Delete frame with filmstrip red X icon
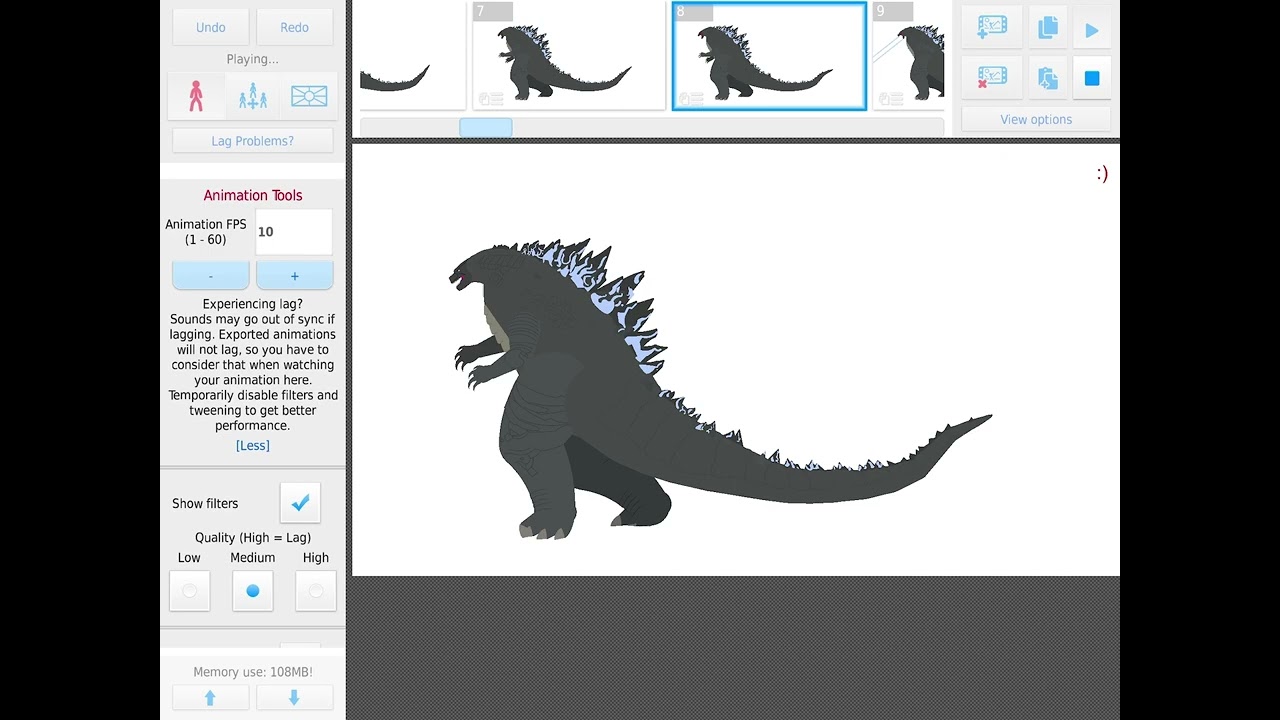Image resolution: width=1280 pixels, height=720 pixels. click(991, 78)
